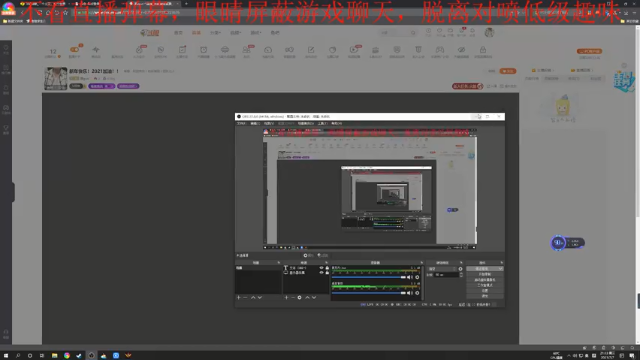The image size is (640, 360).
Task: Open OBS Studio from the Windows taskbar
Action: click(x=91, y=356)
